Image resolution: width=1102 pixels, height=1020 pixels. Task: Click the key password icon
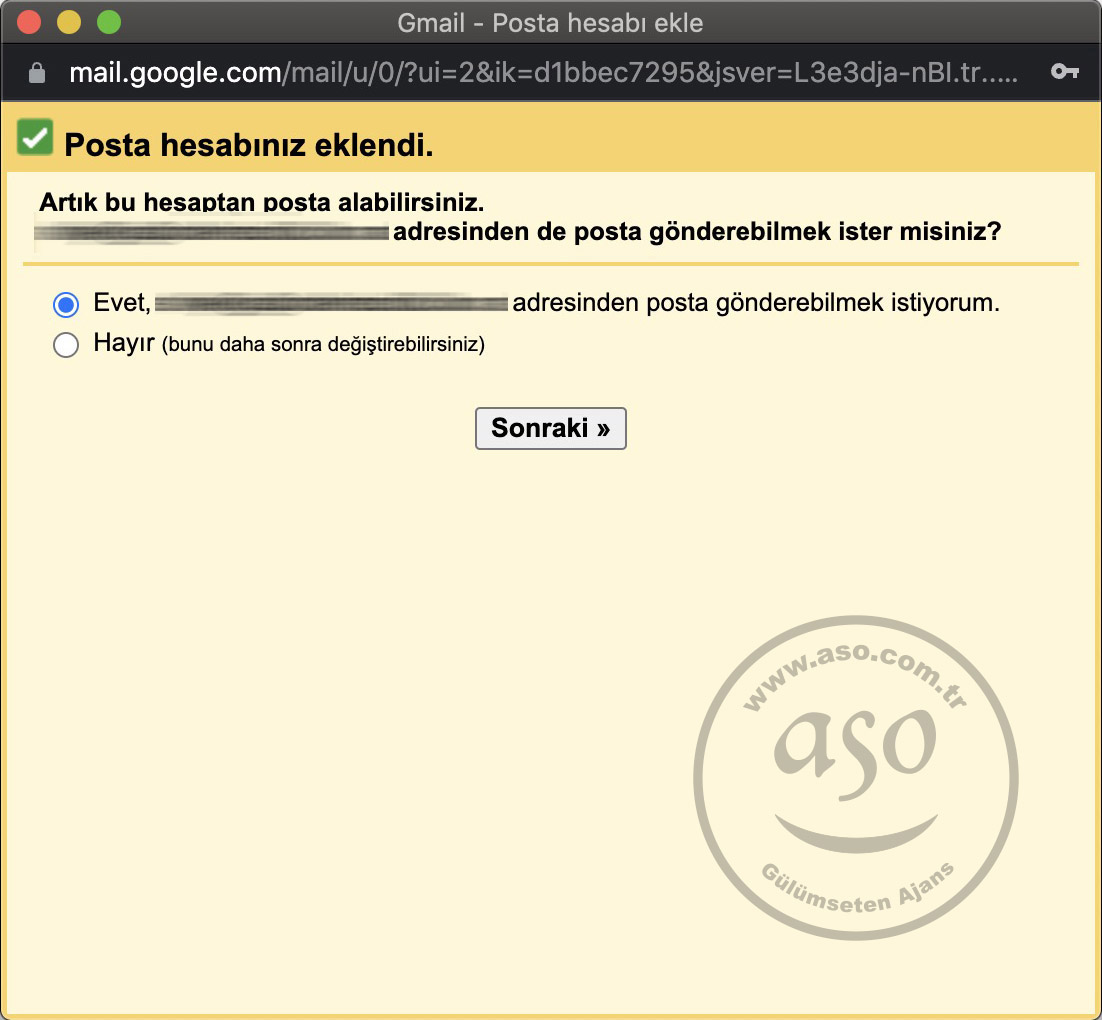click(x=1064, y=72)
